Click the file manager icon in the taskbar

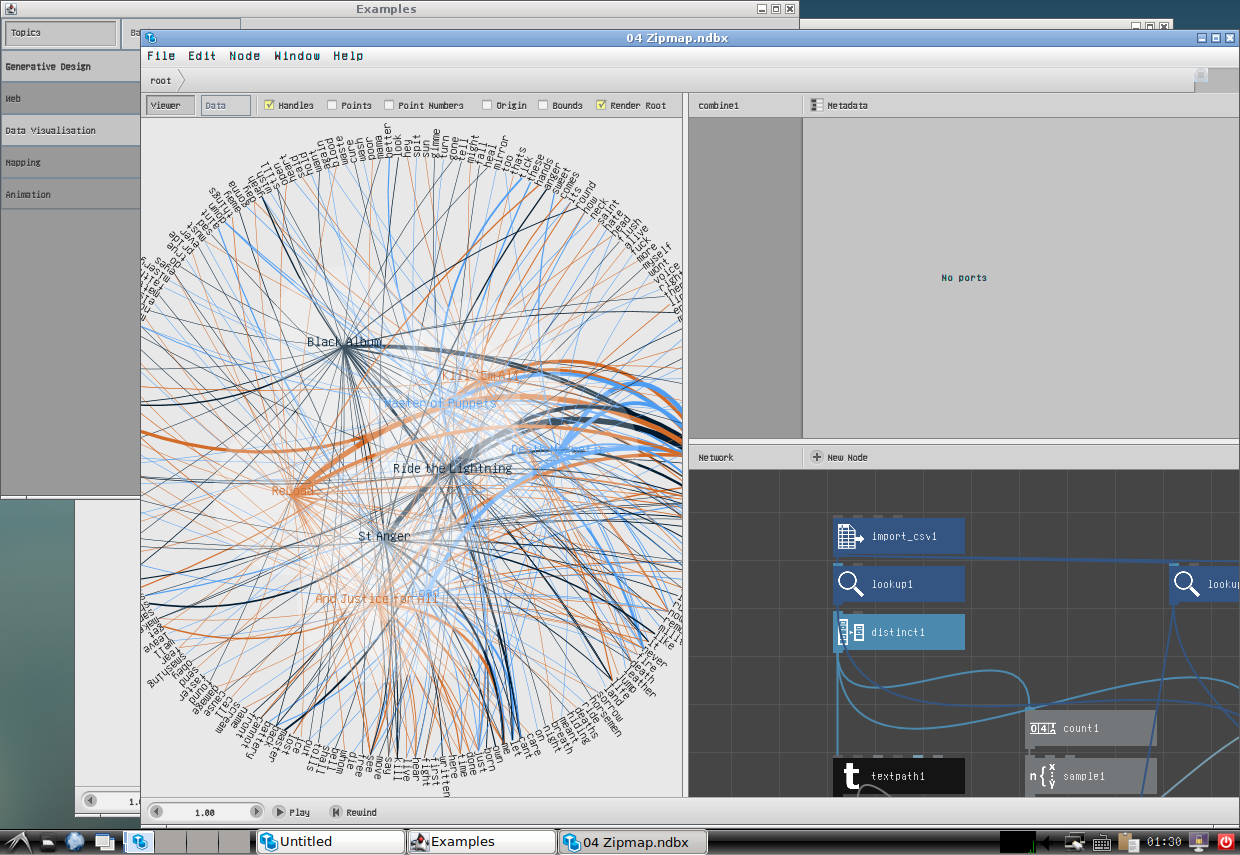point(47,844)
